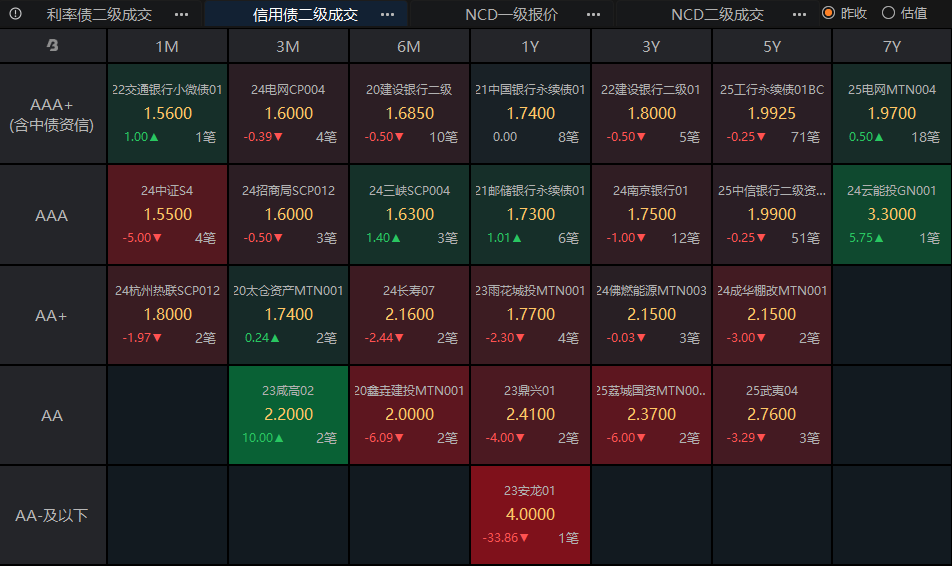This screenshot has height=566, width=952.
Task: Click the 1M column header
Action: click(x=167, y=46)
